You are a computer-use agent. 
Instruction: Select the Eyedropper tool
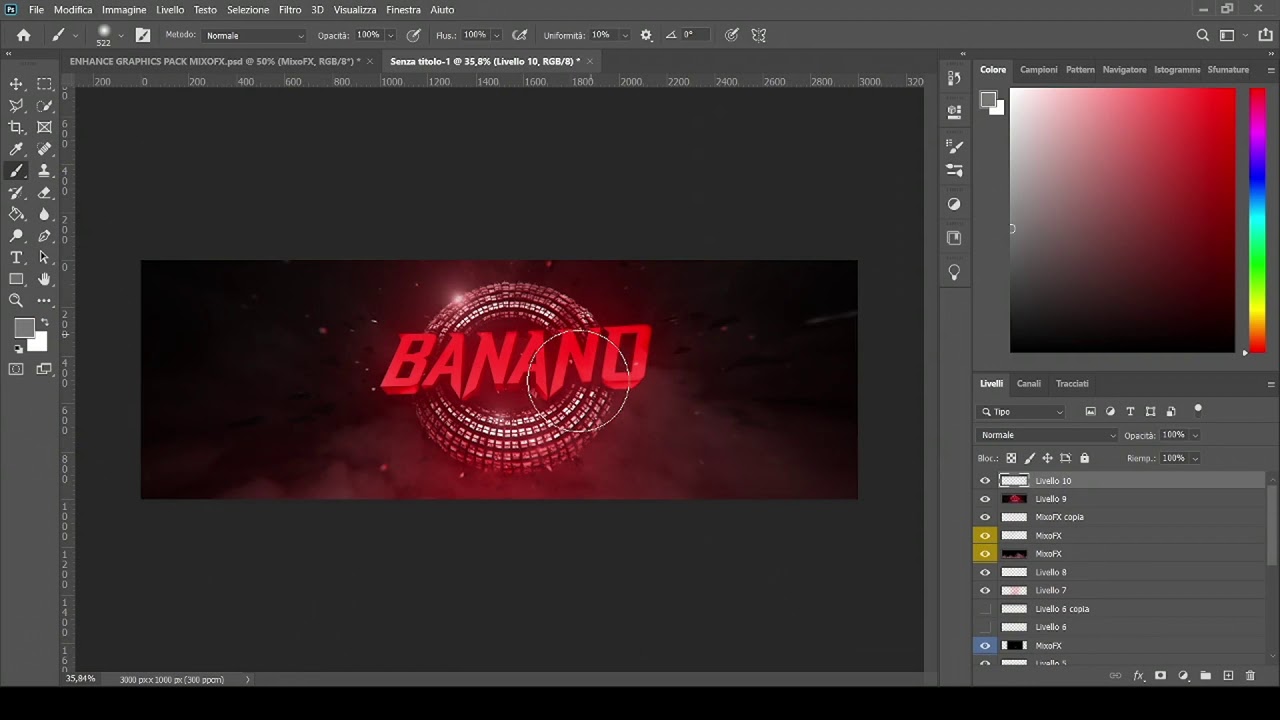click(16, 149)
